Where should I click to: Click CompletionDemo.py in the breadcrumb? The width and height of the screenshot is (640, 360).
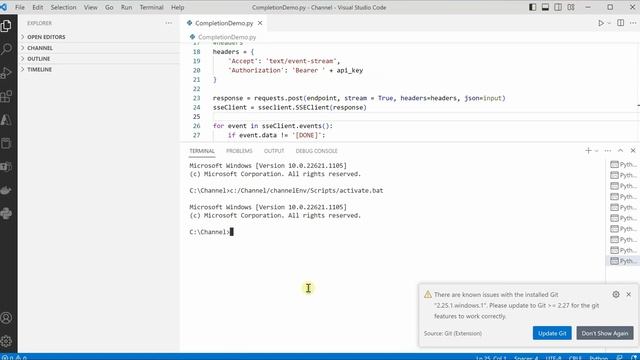pyautogui.click(x=227, y=37)
